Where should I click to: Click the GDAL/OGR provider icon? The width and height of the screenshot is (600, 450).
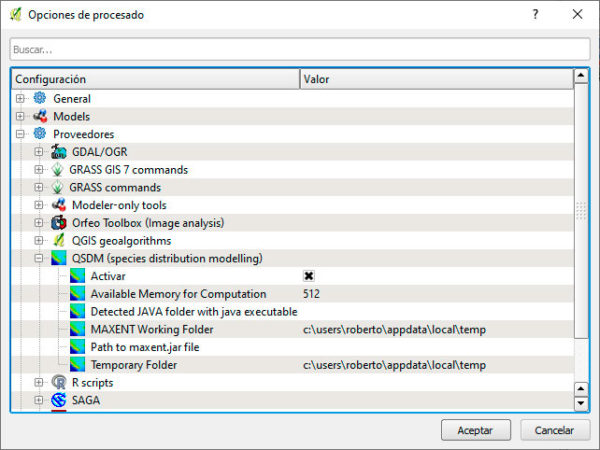click(59, 152)
